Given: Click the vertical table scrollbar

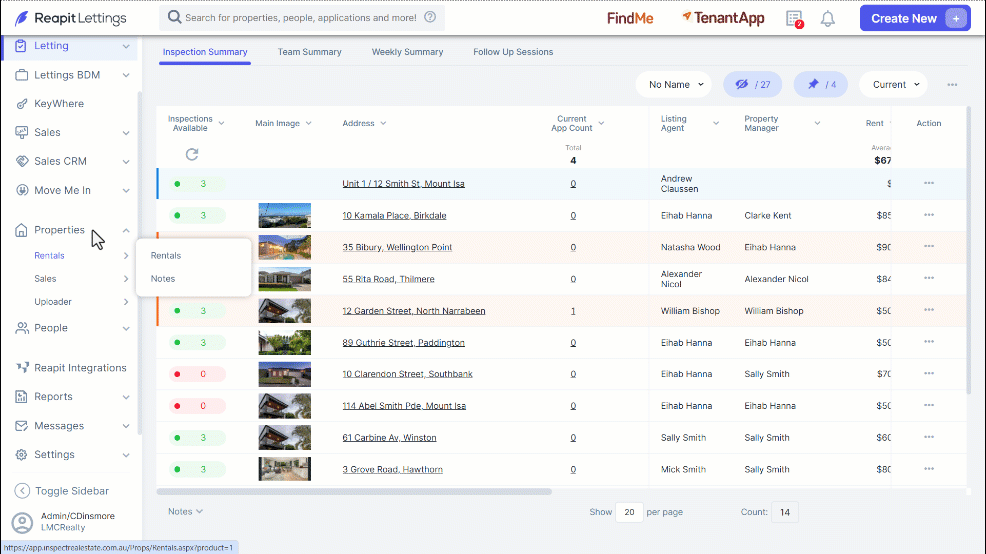Looking at the screenshot, I should 968,250.
